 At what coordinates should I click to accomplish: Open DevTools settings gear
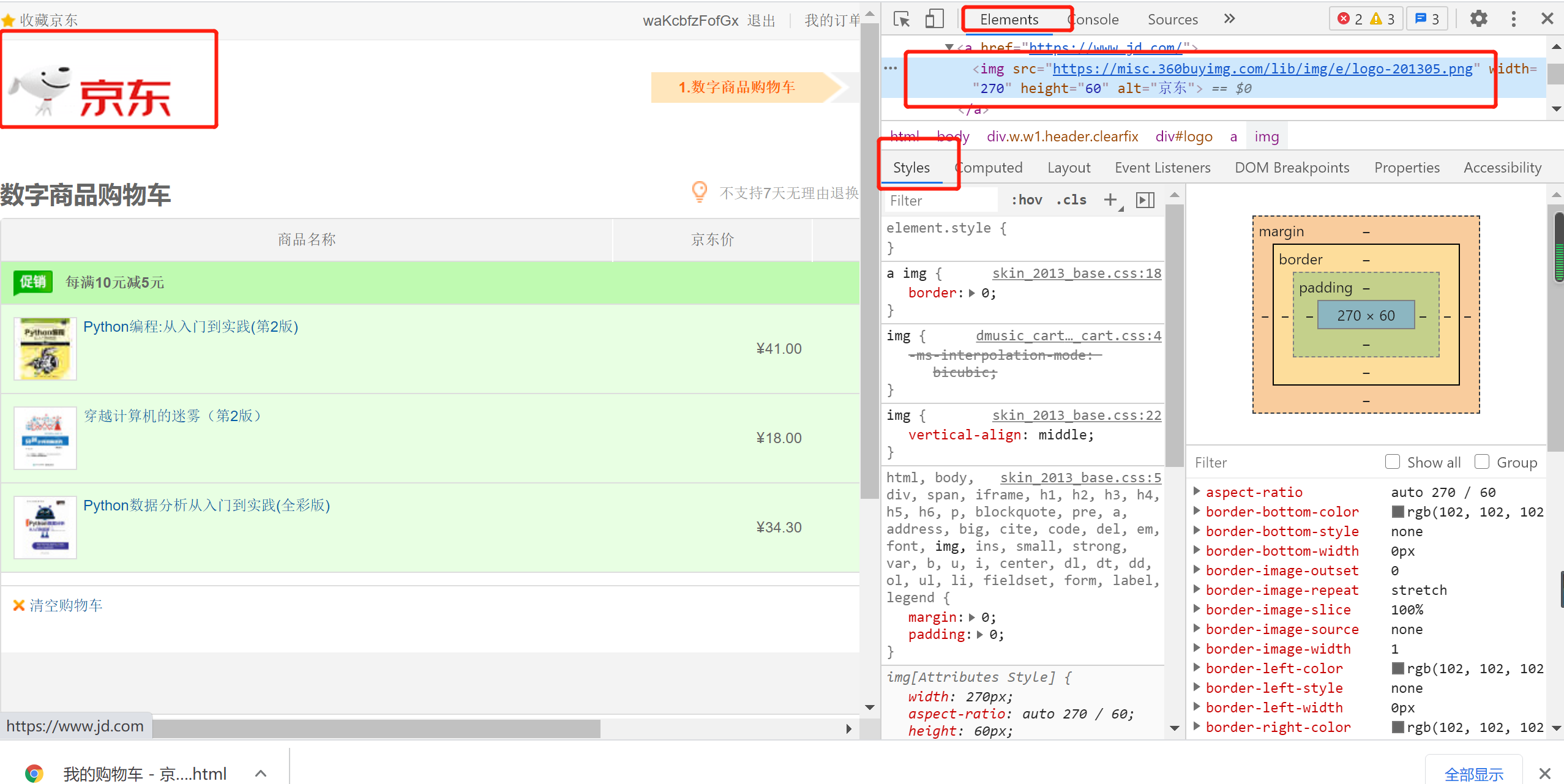(x=1478, y=19)
